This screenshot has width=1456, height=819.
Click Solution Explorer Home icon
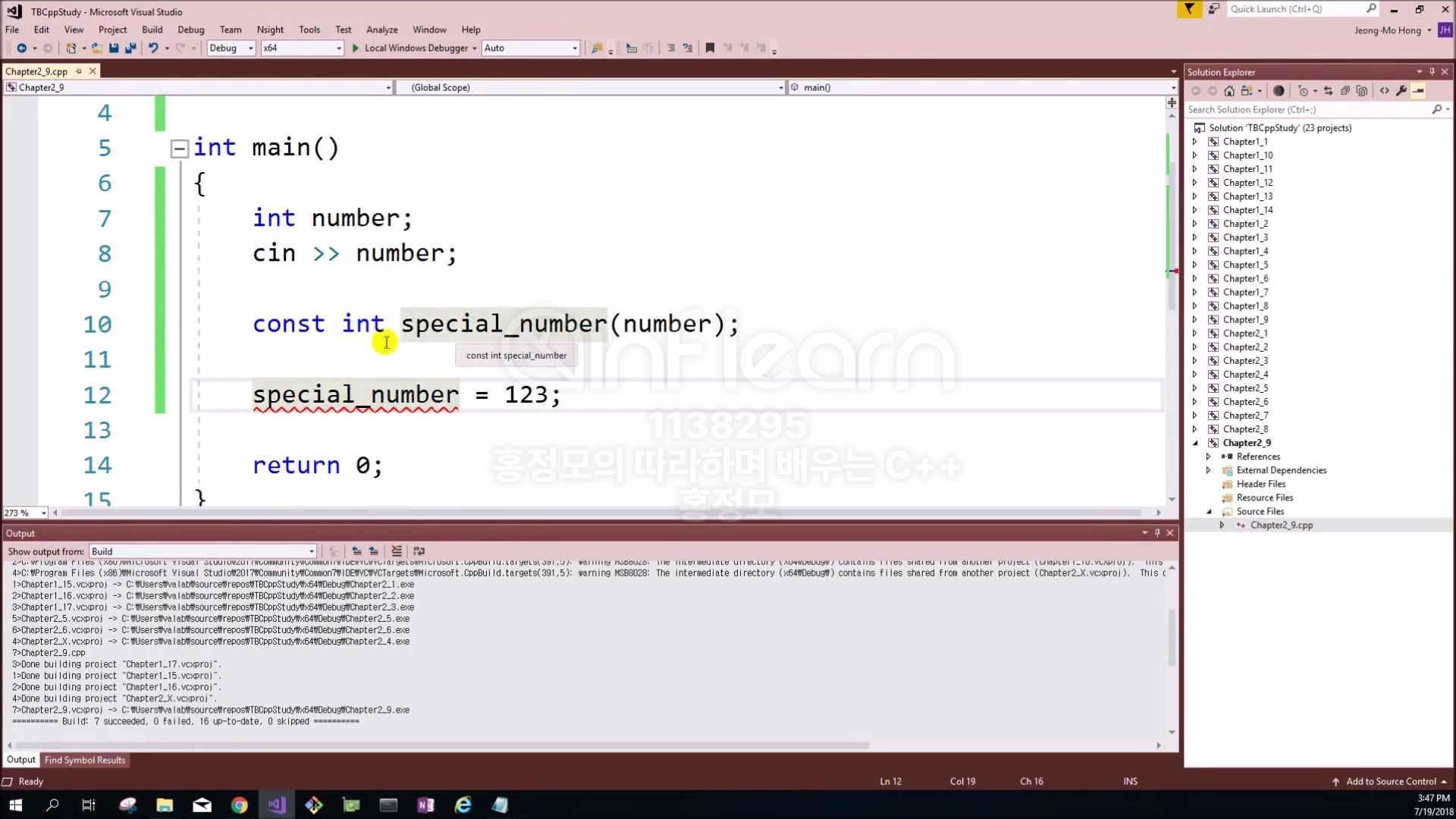(1229, 91)
